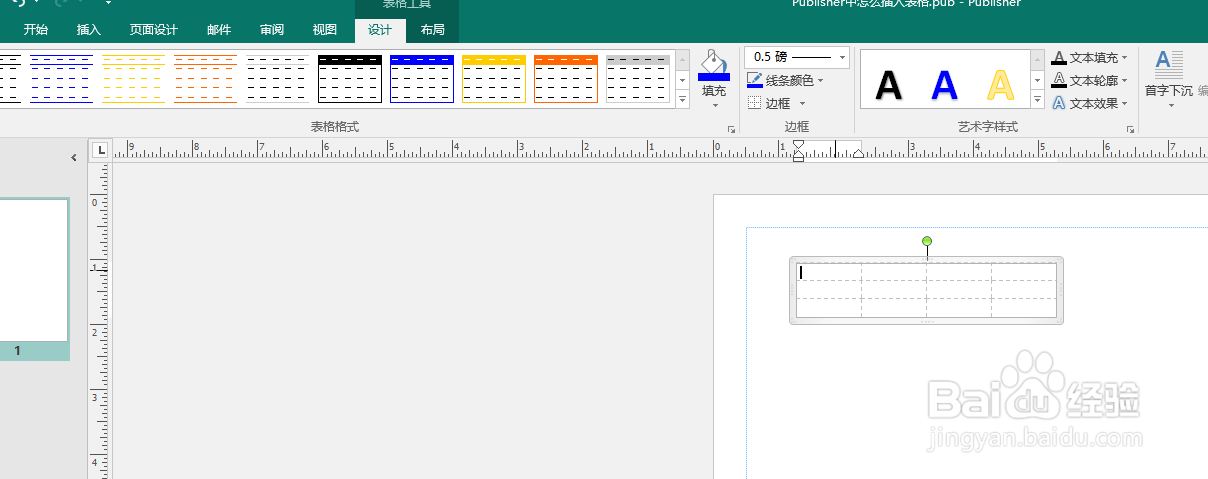Screen dimensions: 1208x479
Task: Switch to the 插入 tab
Action: click(x=89, y=30)
